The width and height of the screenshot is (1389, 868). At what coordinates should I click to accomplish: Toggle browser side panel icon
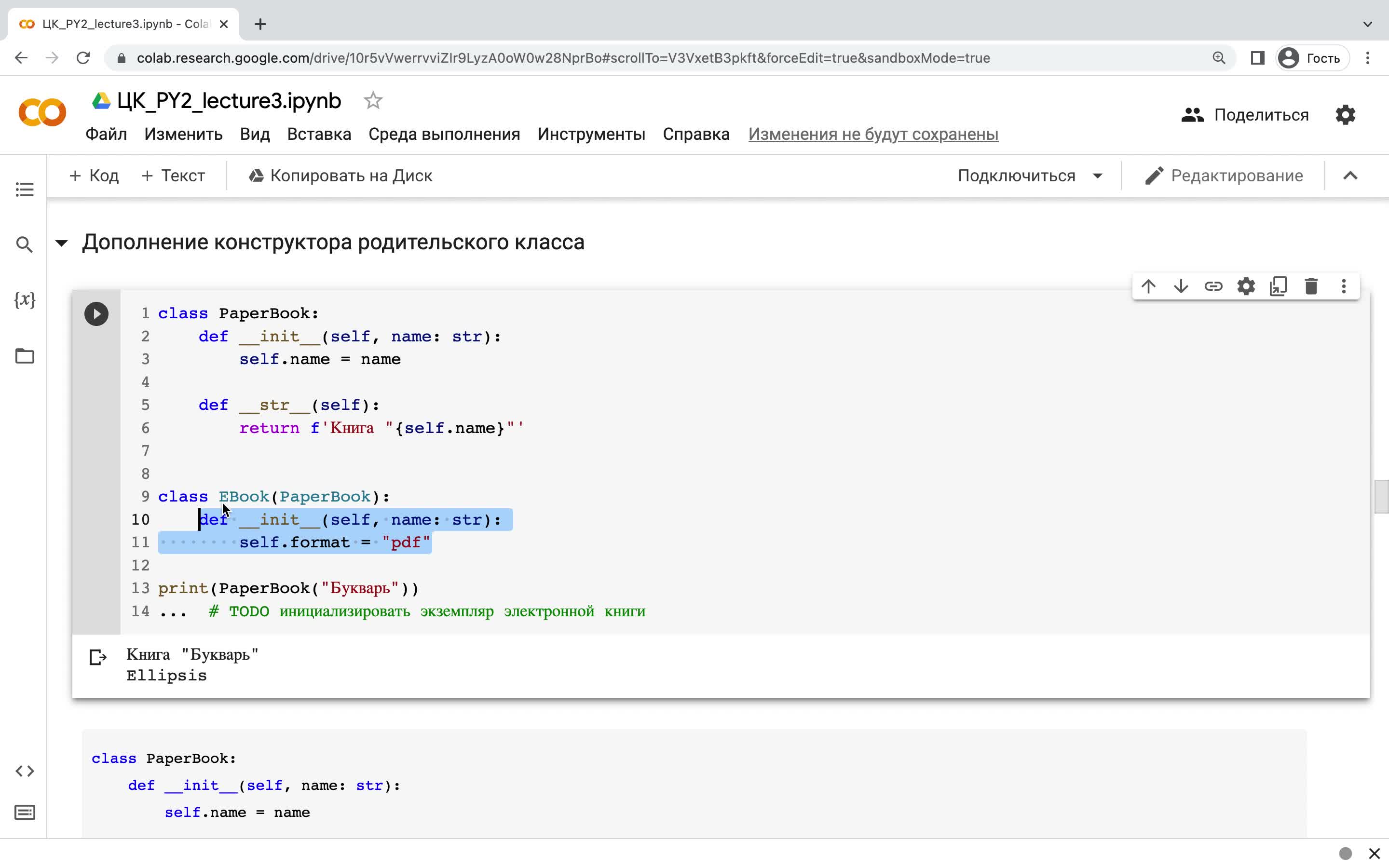1257,58
